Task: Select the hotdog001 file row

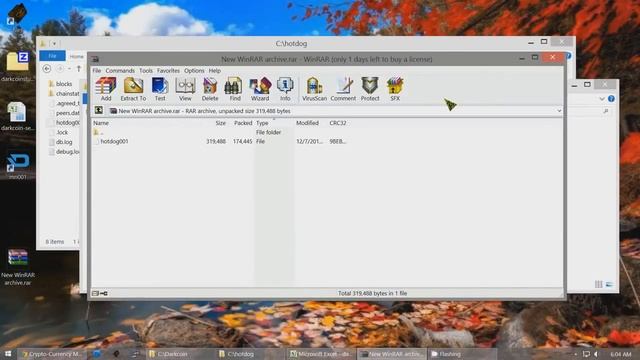Action: point(220,141)
